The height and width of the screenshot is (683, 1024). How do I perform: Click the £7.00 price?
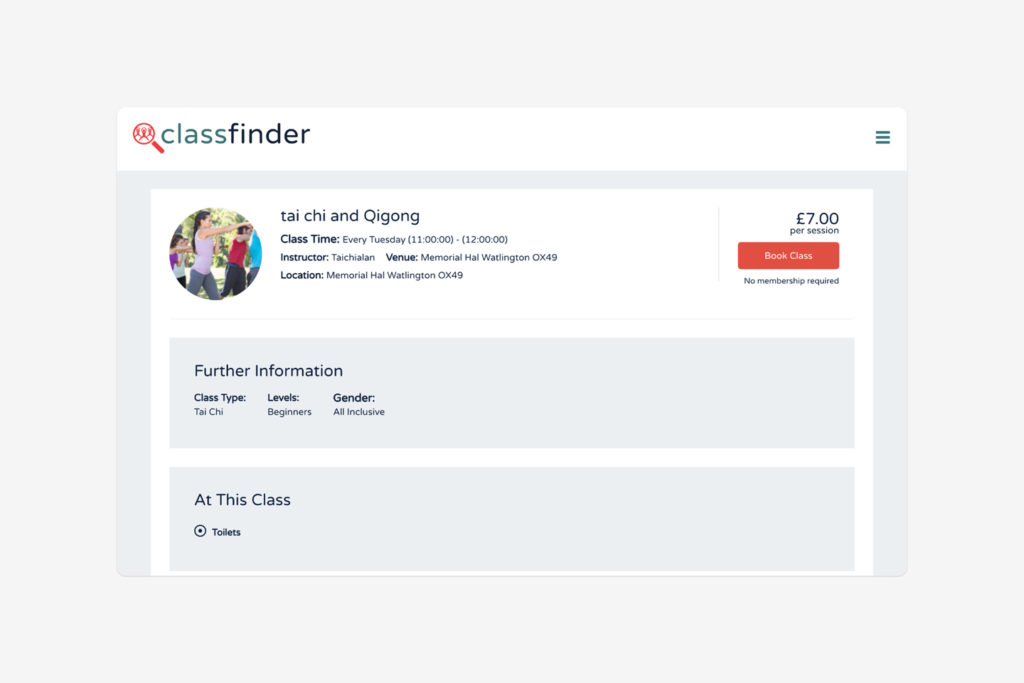[x=817, y=219]
